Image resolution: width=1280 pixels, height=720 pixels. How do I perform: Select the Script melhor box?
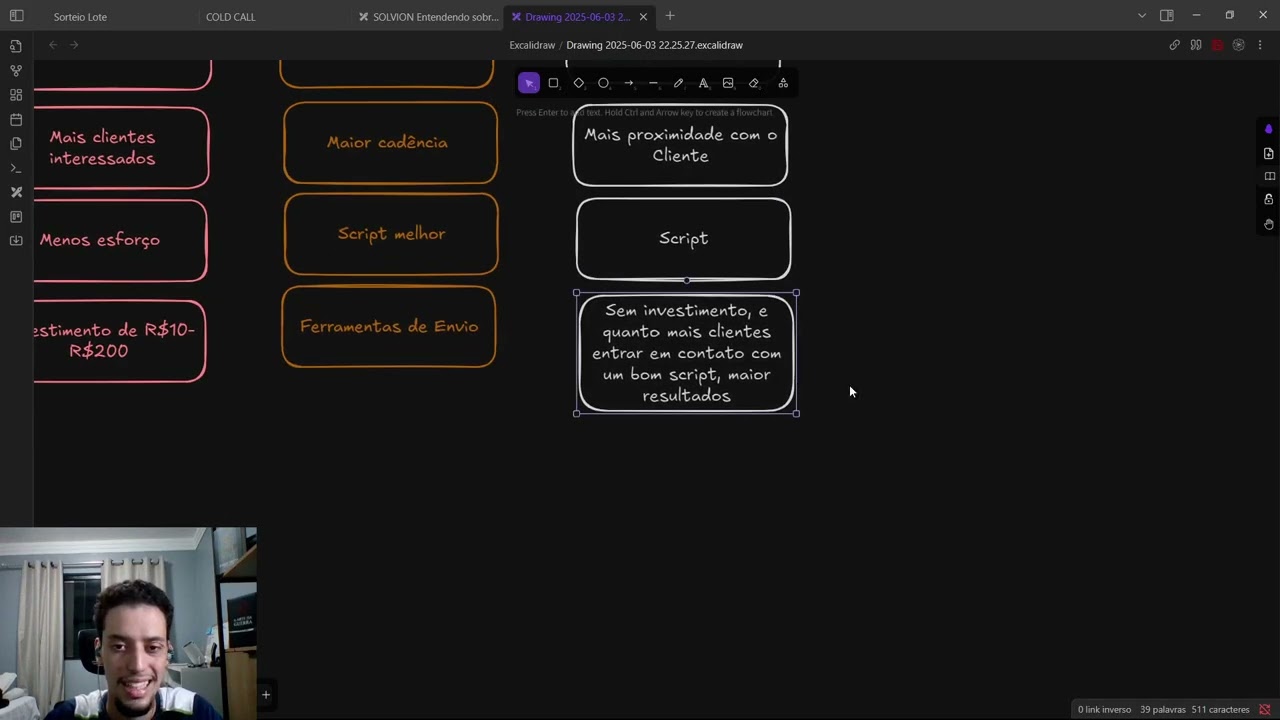tap(391, 234)
